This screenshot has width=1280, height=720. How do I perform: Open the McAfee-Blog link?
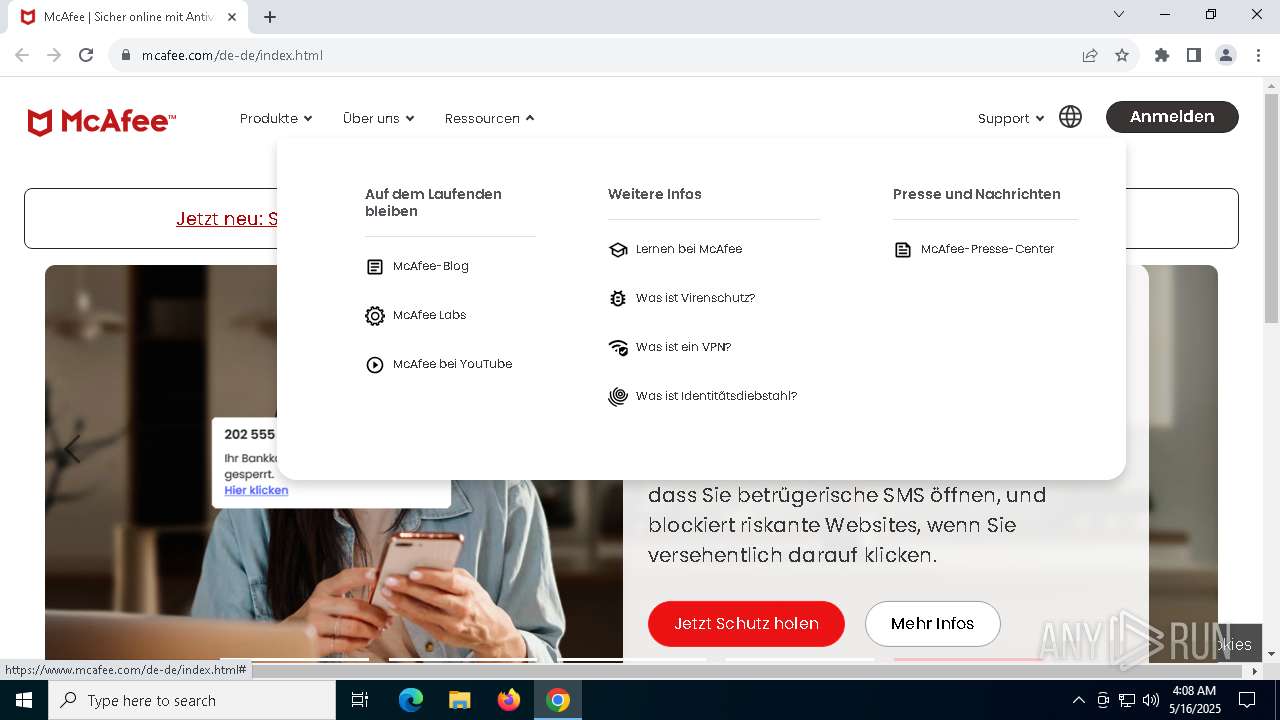click(431, 266)
